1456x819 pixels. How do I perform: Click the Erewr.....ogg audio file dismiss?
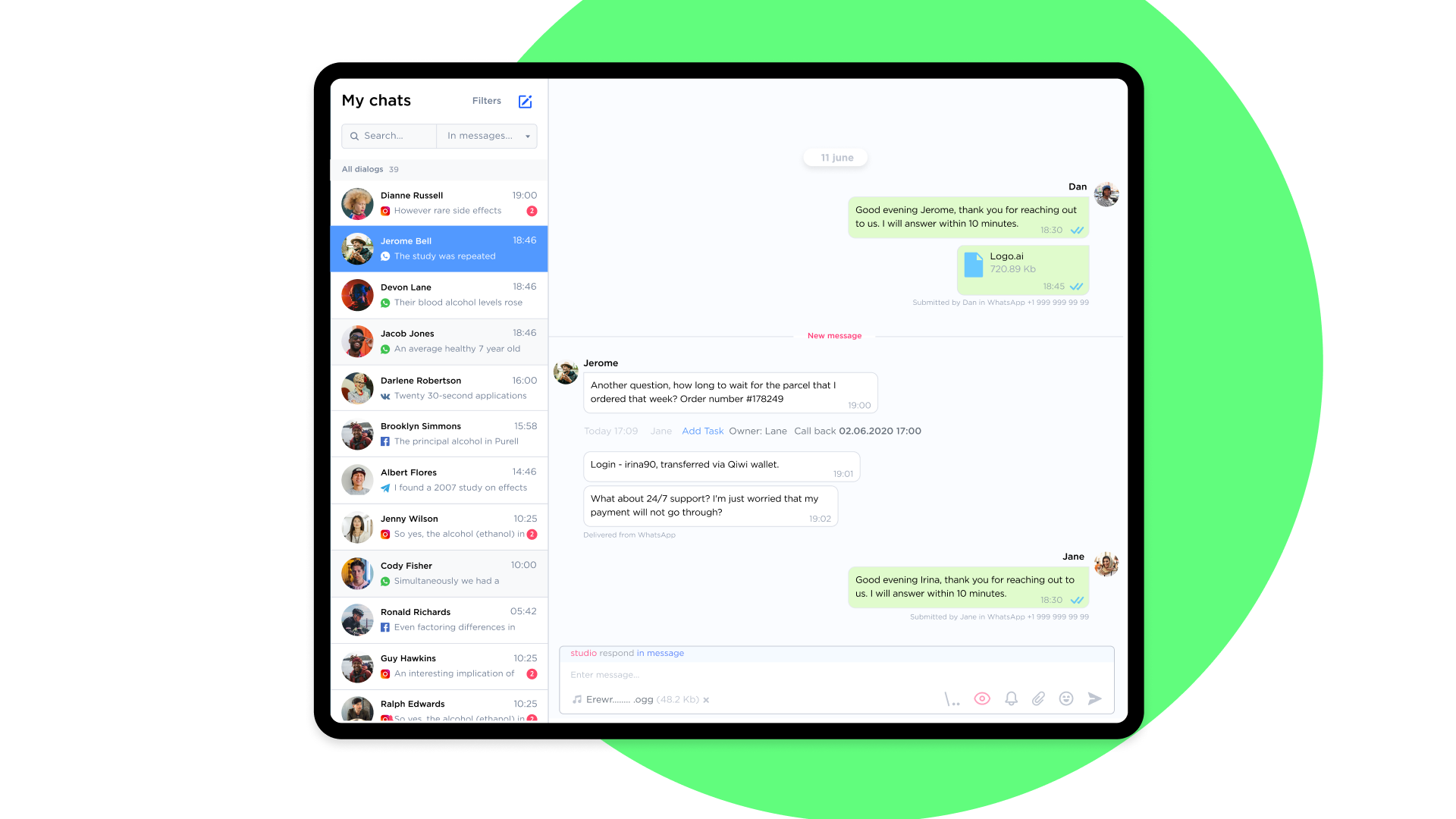tap(708, 699)
